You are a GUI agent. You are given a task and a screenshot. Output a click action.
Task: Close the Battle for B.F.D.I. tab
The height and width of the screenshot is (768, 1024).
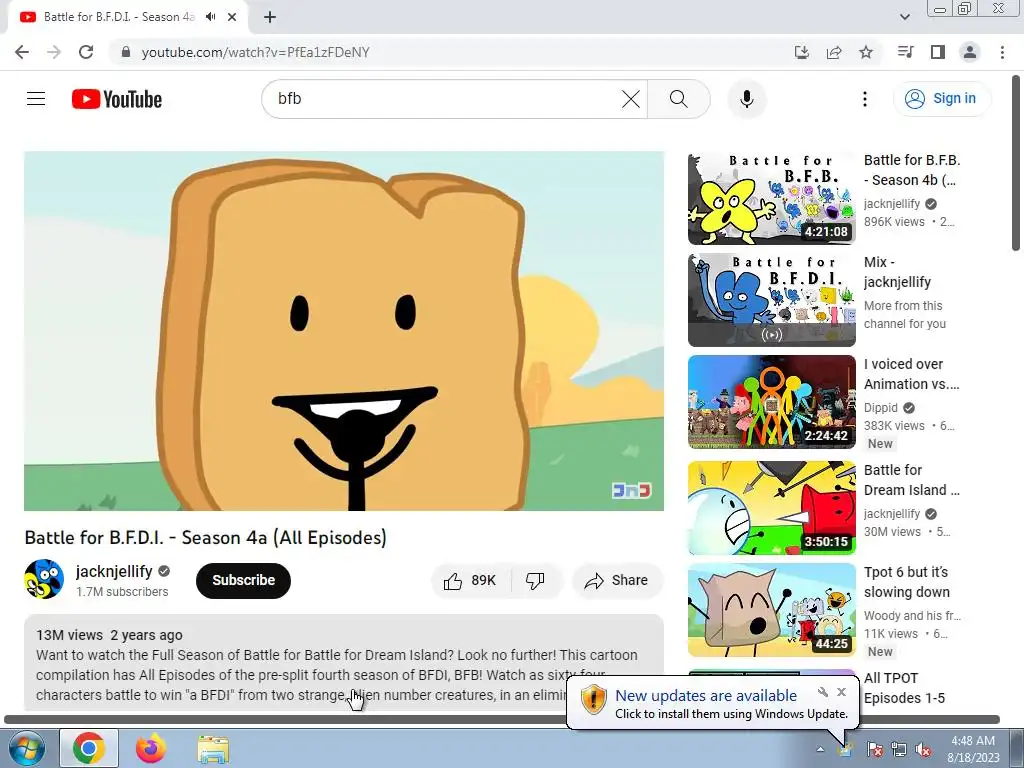(x=232, y=17)
